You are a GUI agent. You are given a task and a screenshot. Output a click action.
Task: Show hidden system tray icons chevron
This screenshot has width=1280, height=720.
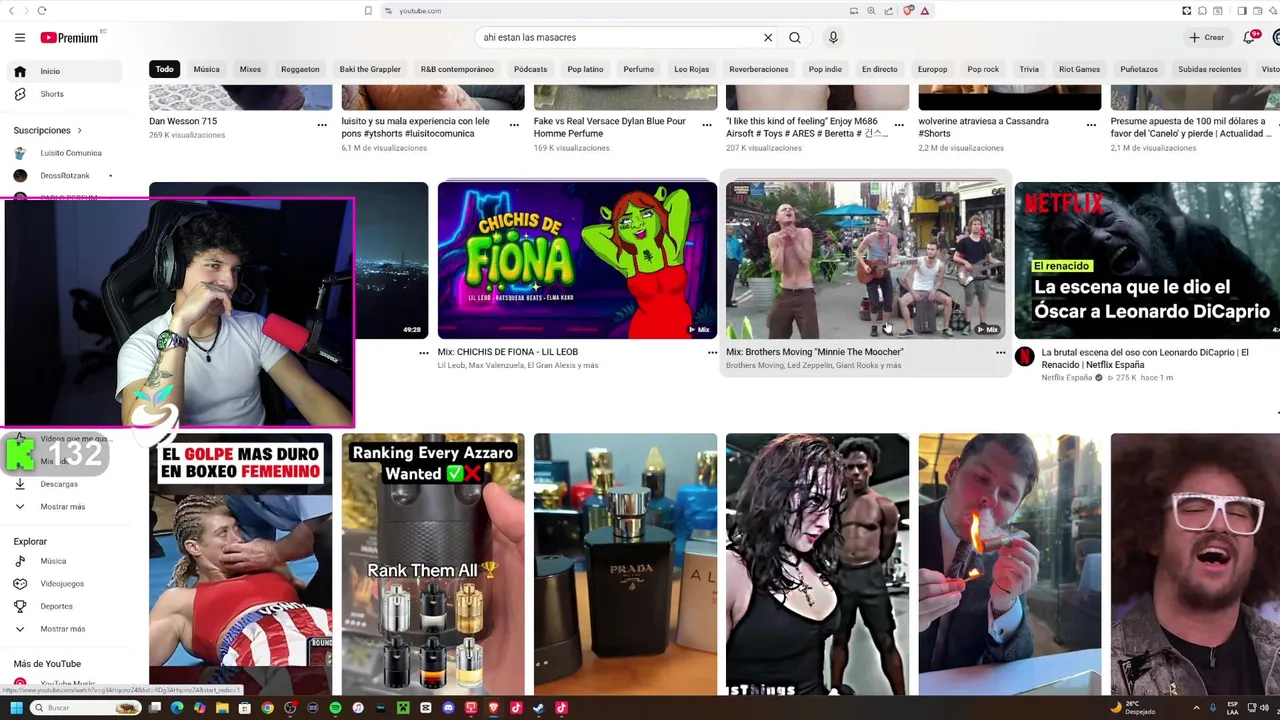[1196, 708]
